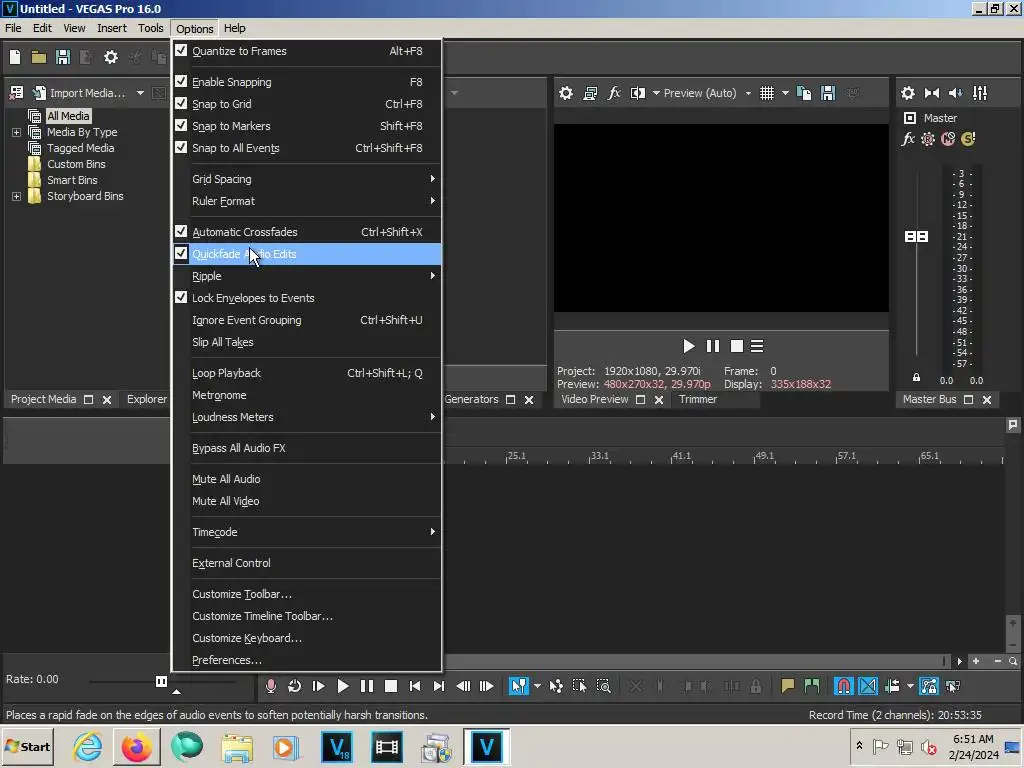Switch to Explorer tab
Image resolution: width=1024 pixels, height=768 pixels.
point(147,399)
